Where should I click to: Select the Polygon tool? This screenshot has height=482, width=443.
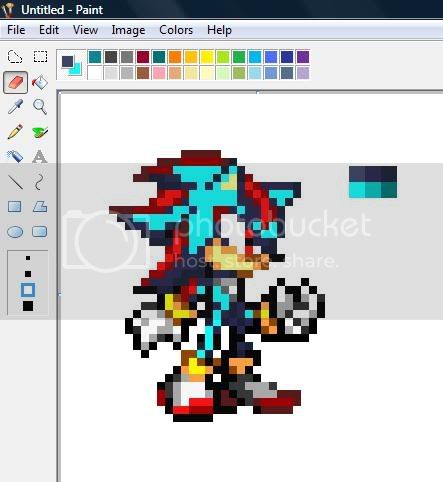click(x=40, y=207)
